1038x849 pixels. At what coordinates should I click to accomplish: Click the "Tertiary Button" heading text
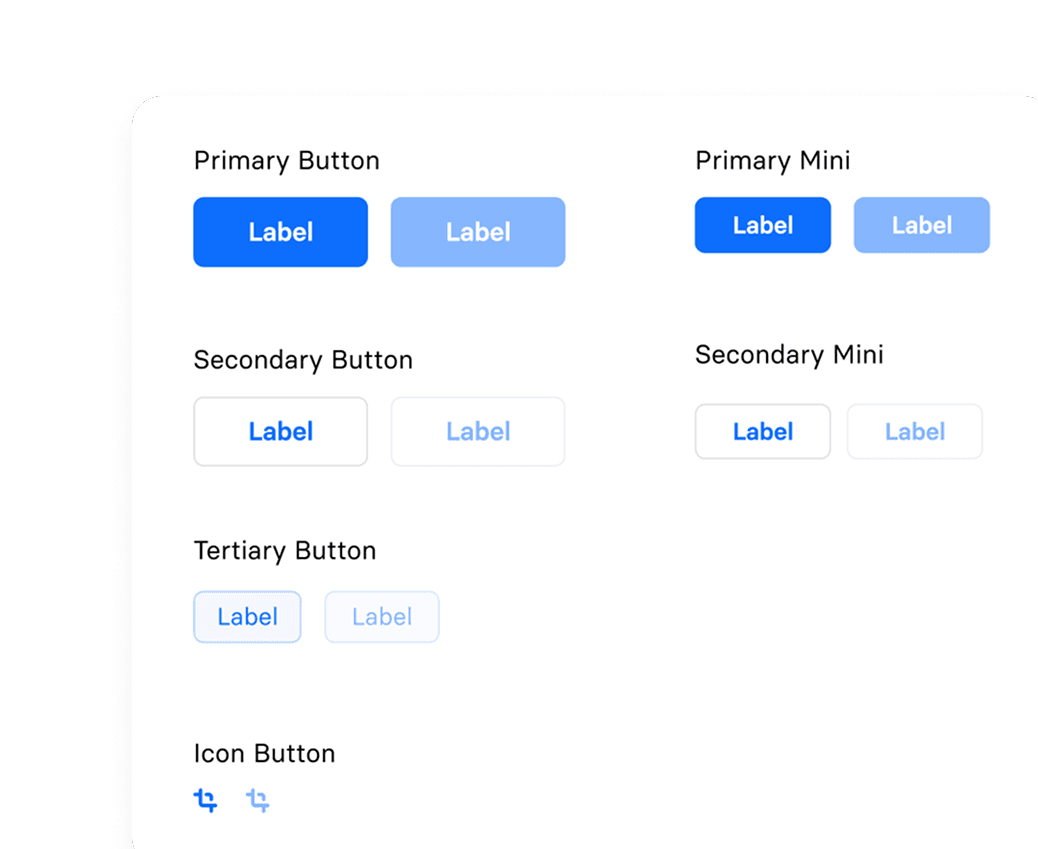(x=284, y=551)
